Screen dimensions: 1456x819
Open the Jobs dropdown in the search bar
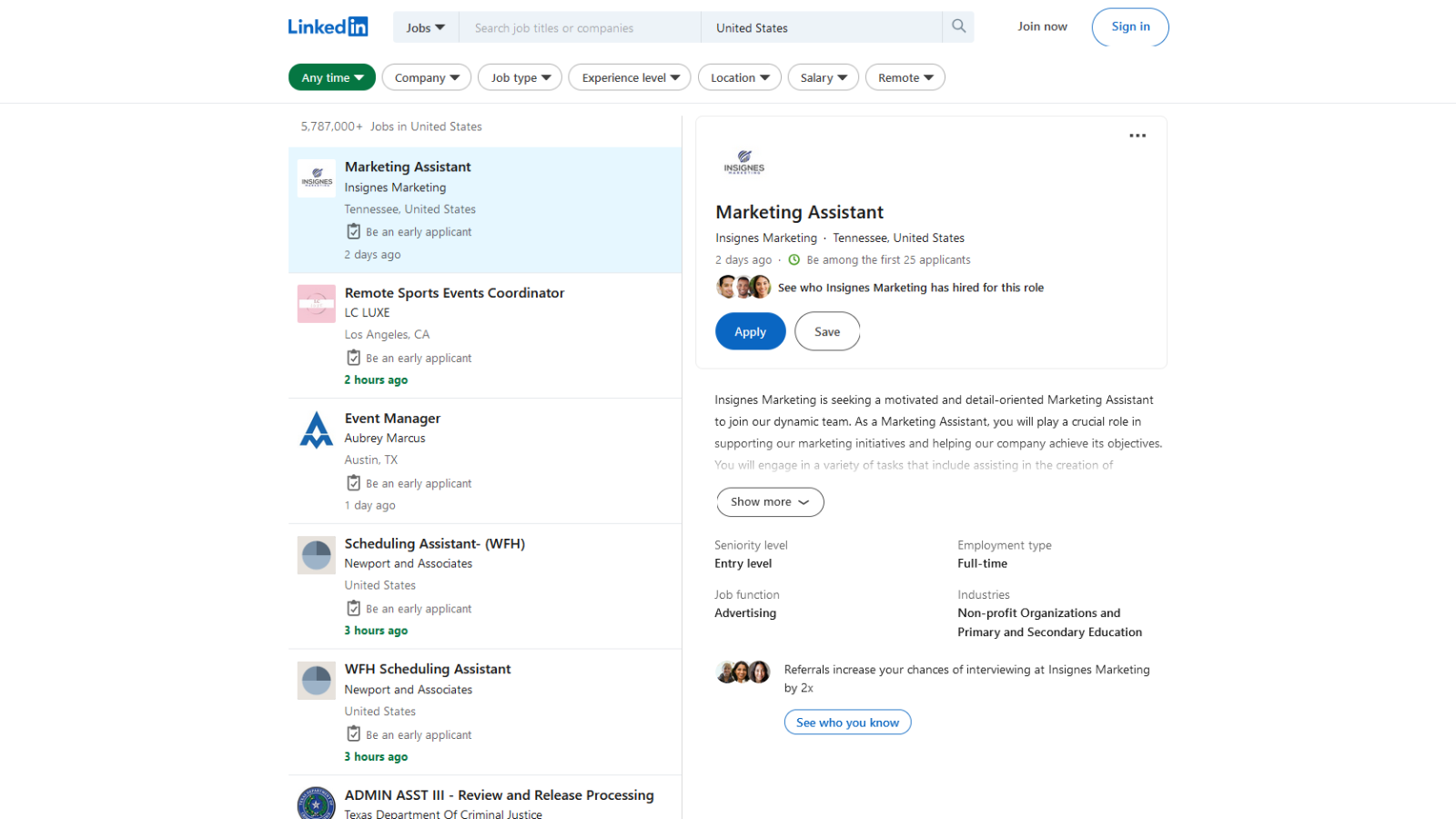point(426,27)
